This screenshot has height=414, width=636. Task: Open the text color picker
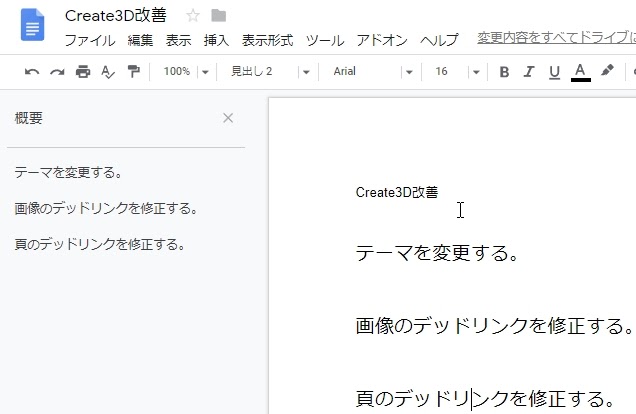click(x=580, y=72)
